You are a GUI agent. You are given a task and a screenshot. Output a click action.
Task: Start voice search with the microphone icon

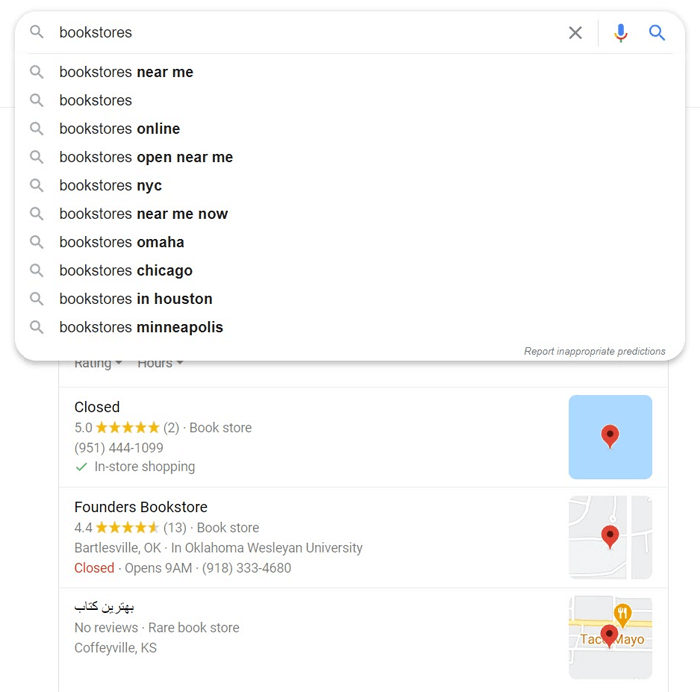coord(621,33)
